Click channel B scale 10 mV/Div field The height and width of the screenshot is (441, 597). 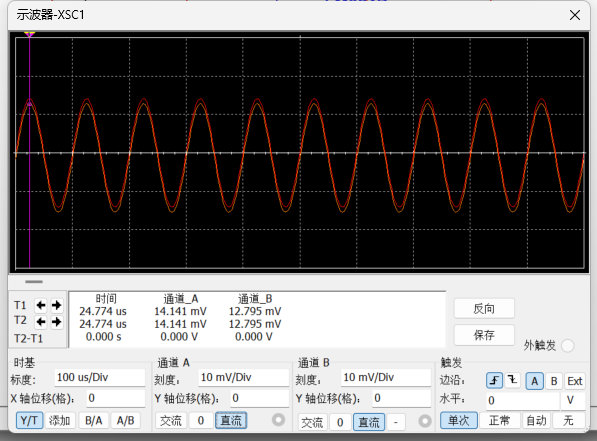click(386, 377)
